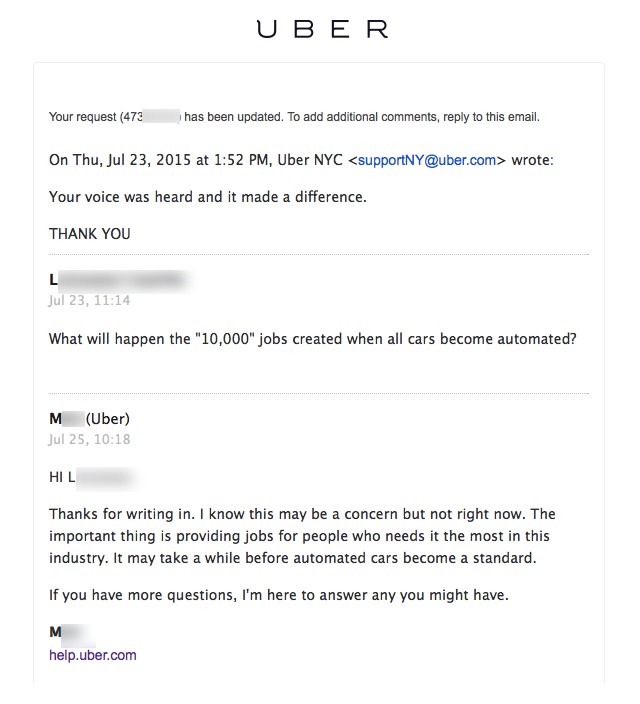Image resolution: width=640 pixels, height=704 pixels.
Task: Click the "HI L" greeting line
Action: [90, 477]
